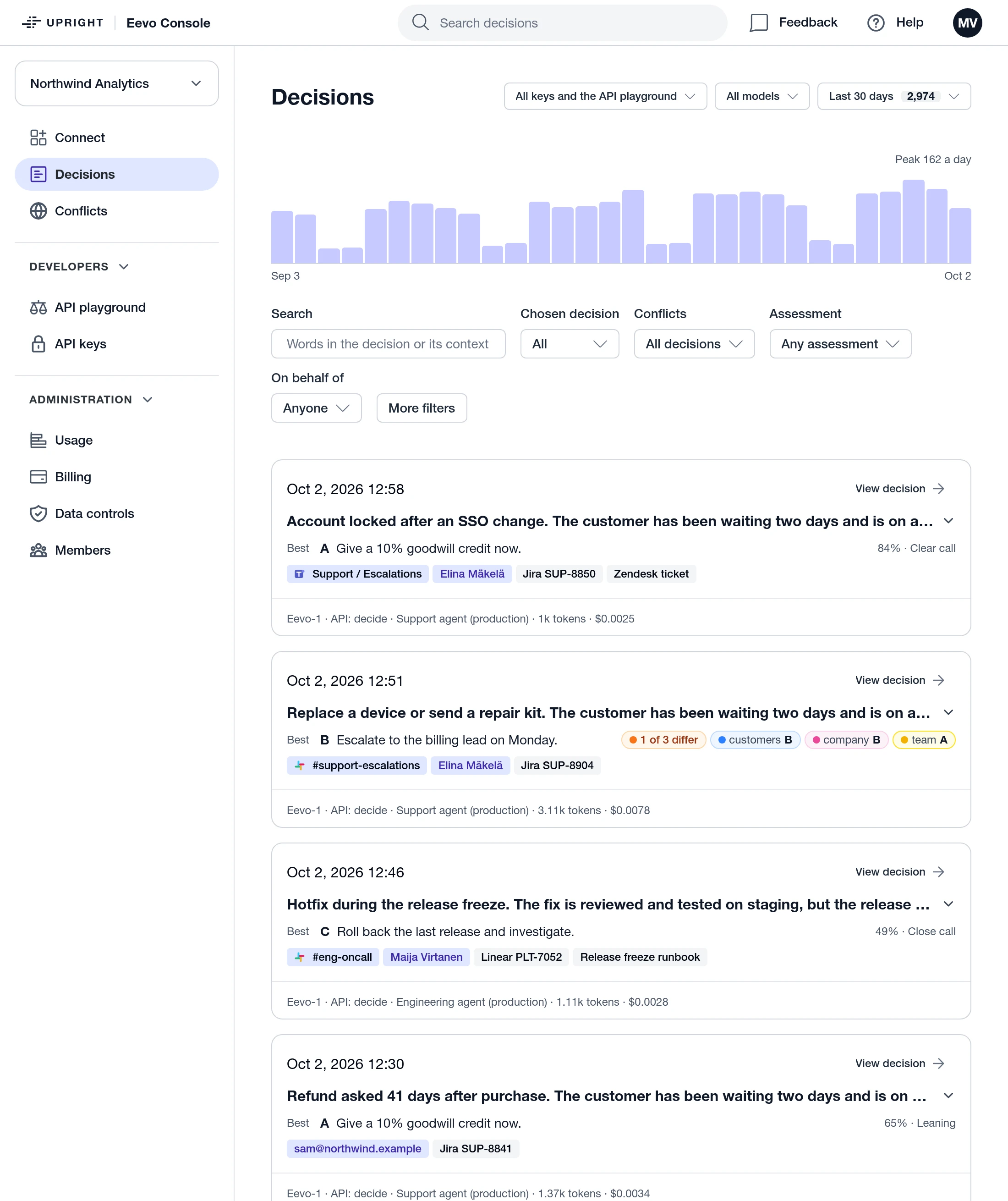This screenshot has width=1008, height=1201.
Task: Open the Last 30 days range dropdown
Action: pyautogui.click(x=893, y=96)
